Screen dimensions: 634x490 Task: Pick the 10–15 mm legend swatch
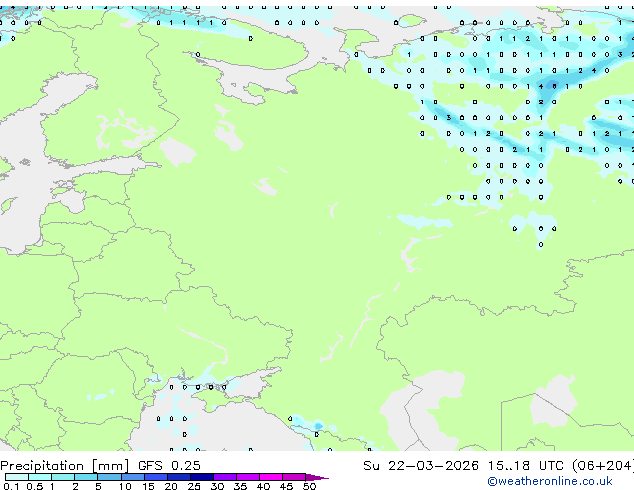tap(132, 477)
